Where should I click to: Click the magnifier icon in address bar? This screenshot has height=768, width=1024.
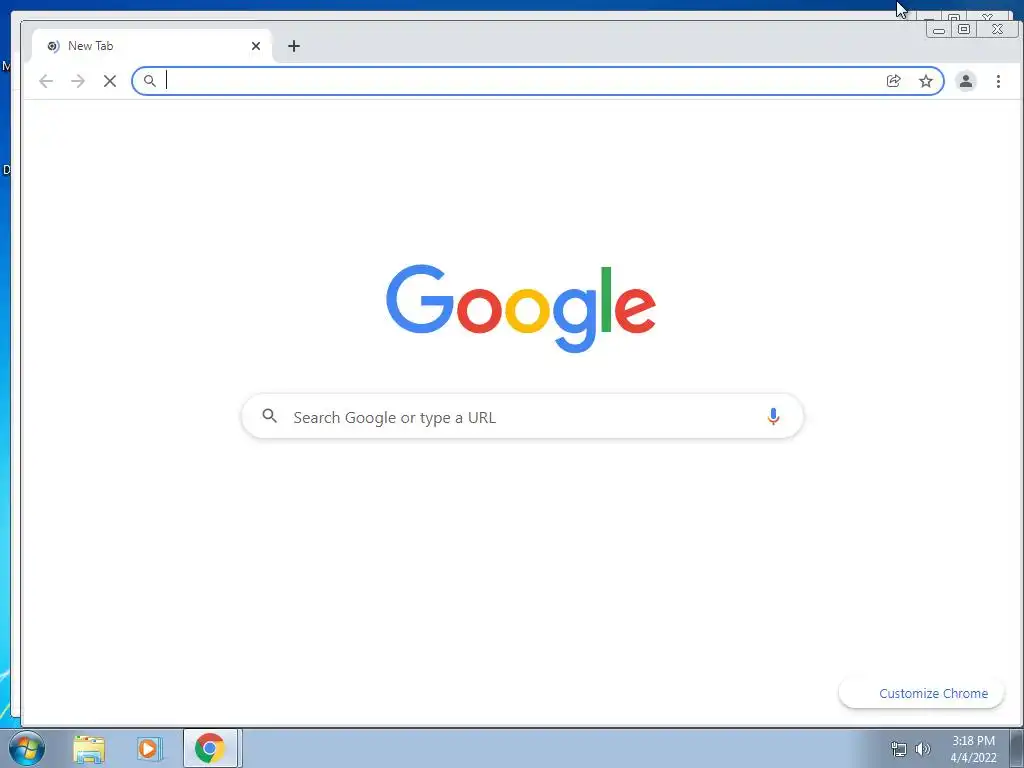tap(150, 81)
